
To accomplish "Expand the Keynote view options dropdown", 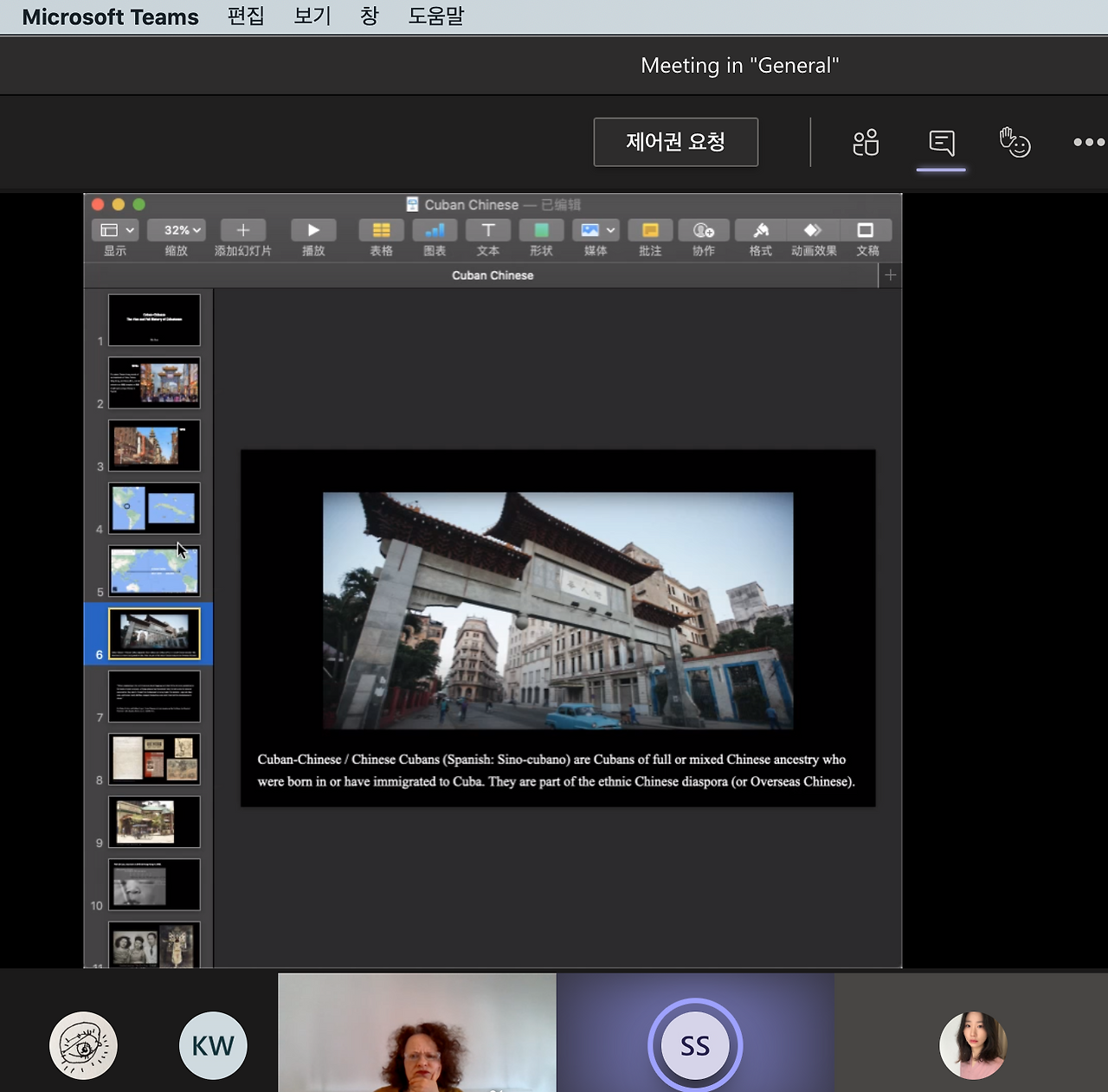I will pos(115,230).
